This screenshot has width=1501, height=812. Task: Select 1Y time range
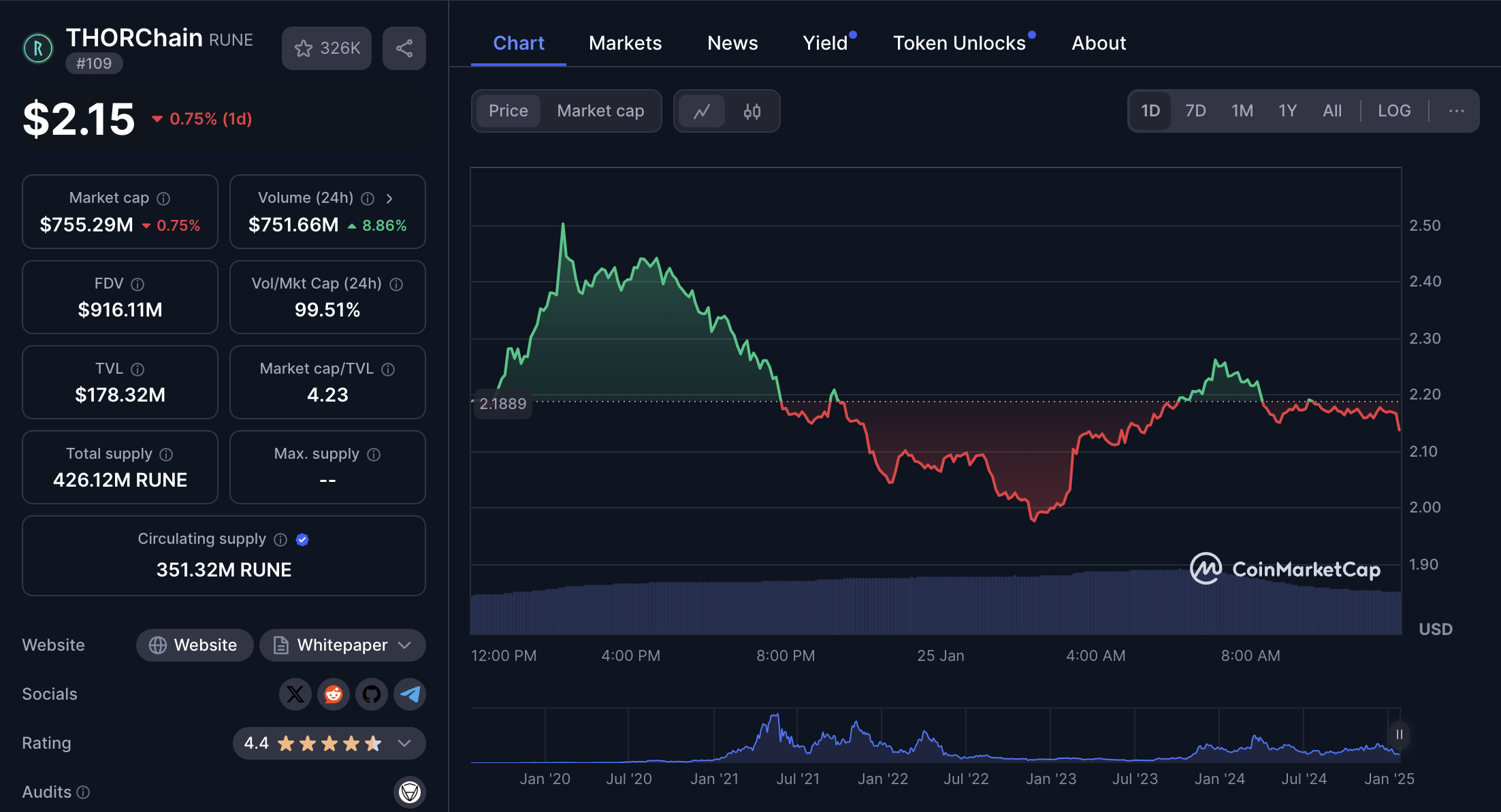pyautogui.click(x=1287, y=111)
